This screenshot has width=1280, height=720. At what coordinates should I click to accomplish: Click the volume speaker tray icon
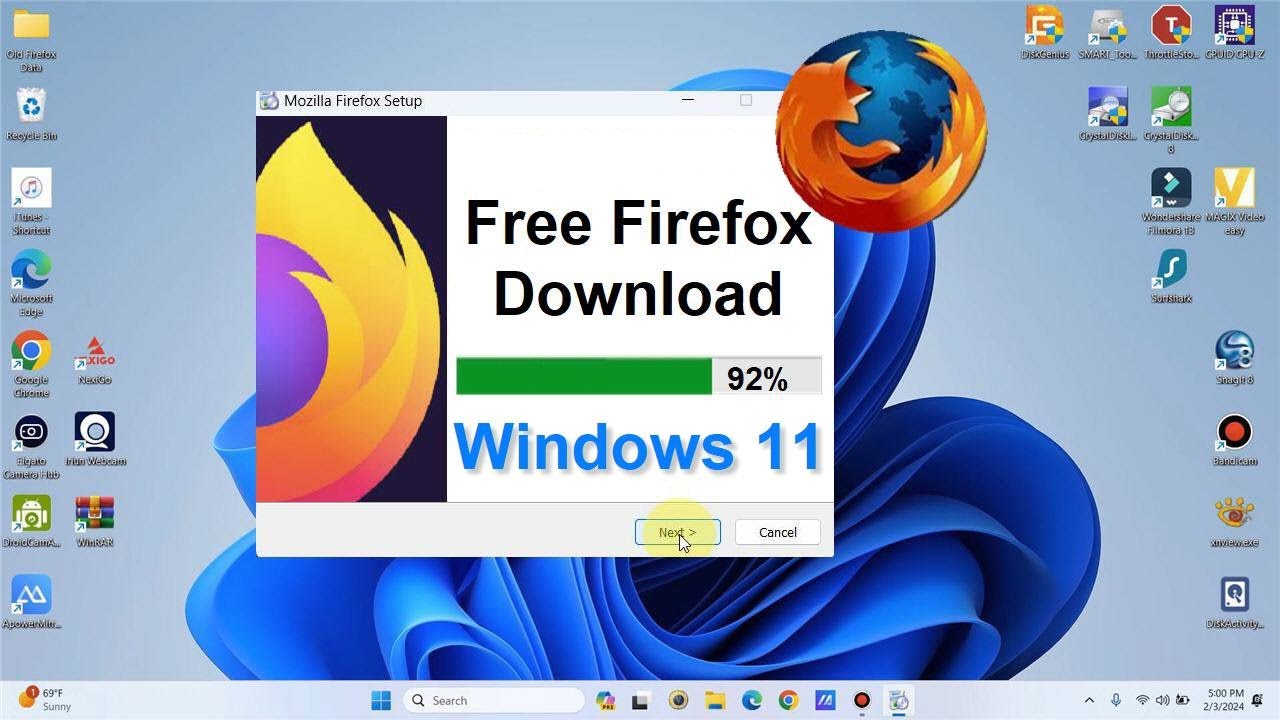[1162, 700]
